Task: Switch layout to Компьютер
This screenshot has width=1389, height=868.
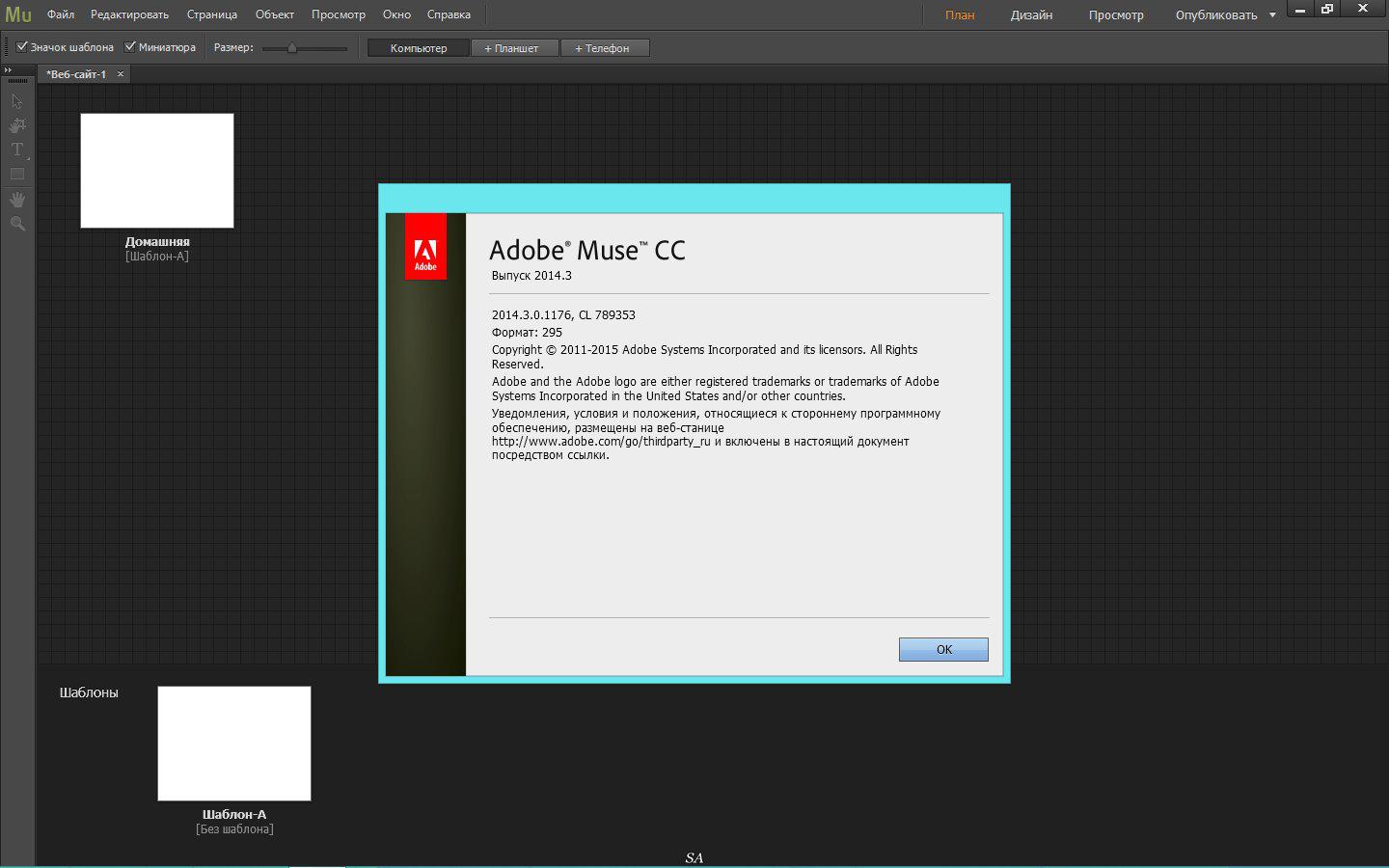Action: [419, 48]
